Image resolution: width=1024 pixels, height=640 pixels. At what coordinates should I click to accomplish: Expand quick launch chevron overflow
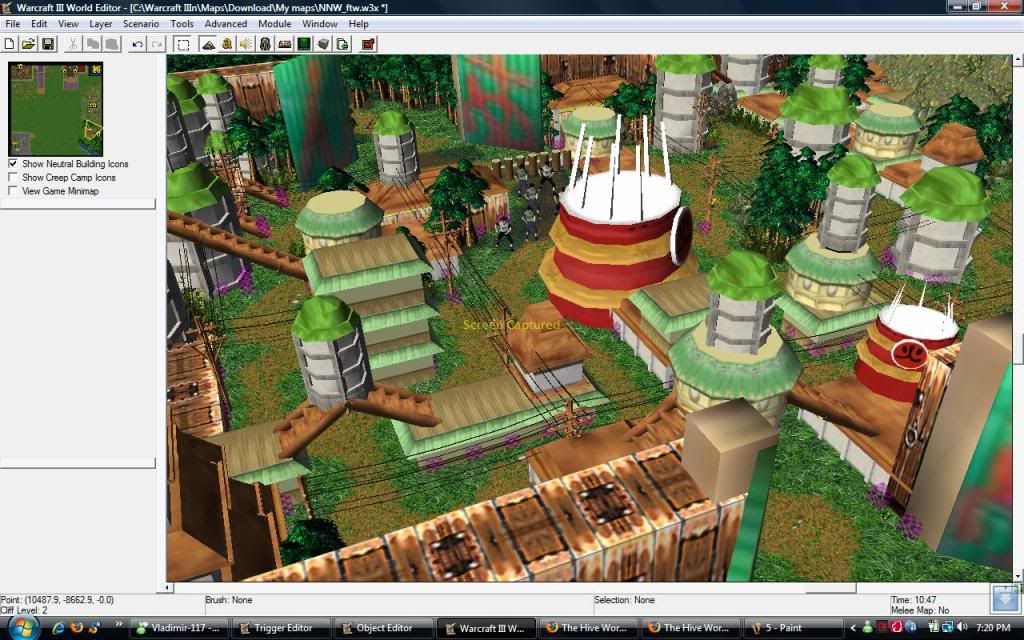click(118, 625)
